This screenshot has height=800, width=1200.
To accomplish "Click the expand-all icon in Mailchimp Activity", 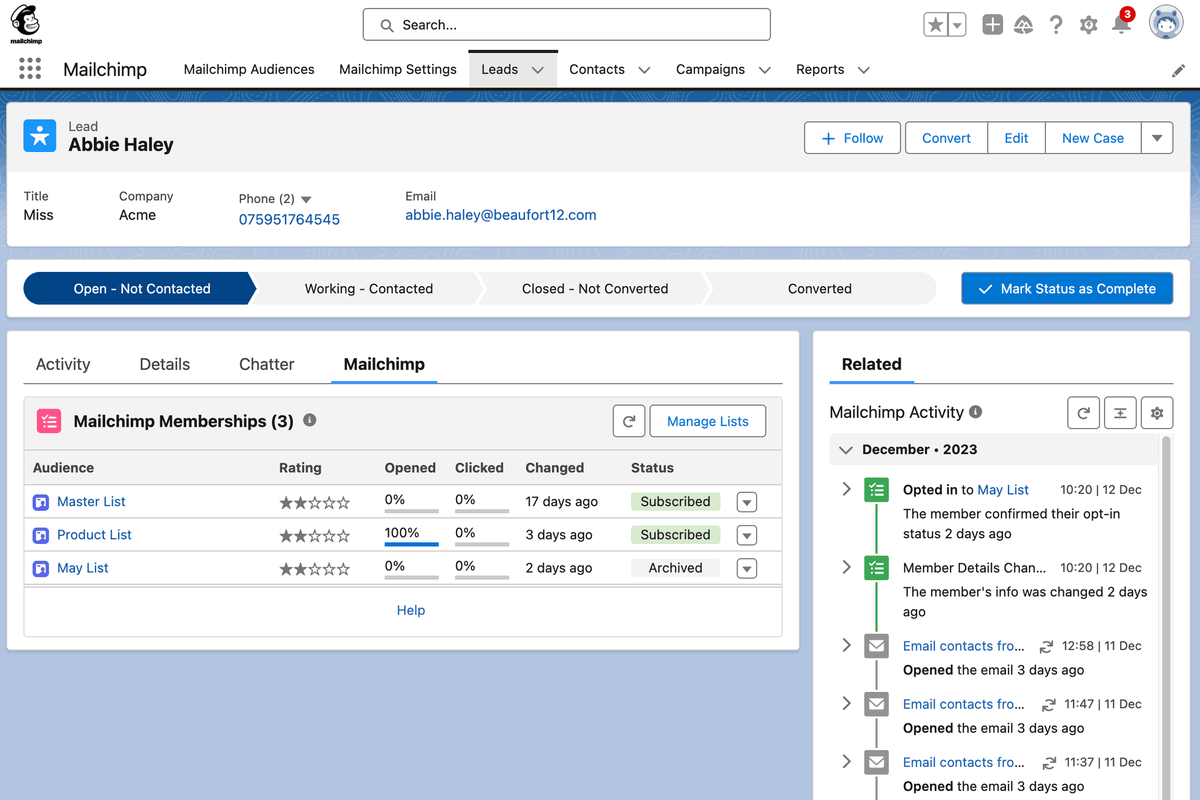I will pyautogui.click(x=1120, y=412).
